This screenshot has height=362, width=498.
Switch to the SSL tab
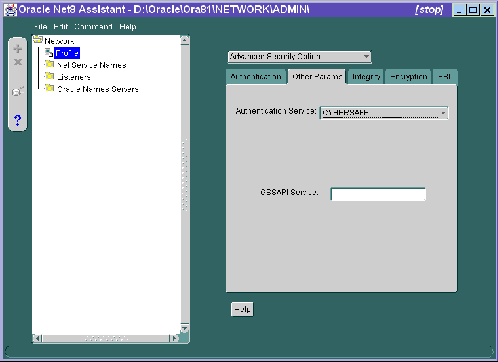click(x=445, y=77)
